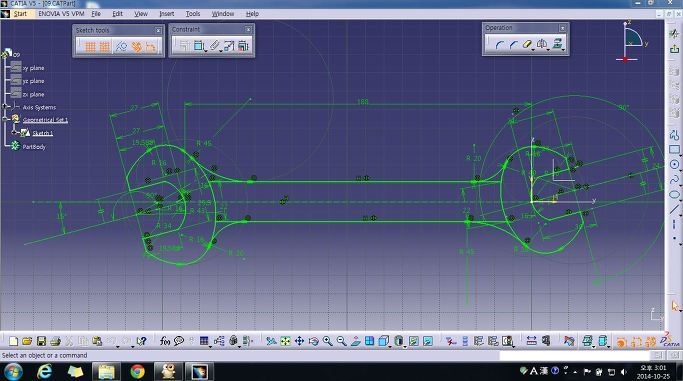Close the Constraint toolbar
Screen dimensions: 683x381
pyautogui.click(x=248, y=30)
